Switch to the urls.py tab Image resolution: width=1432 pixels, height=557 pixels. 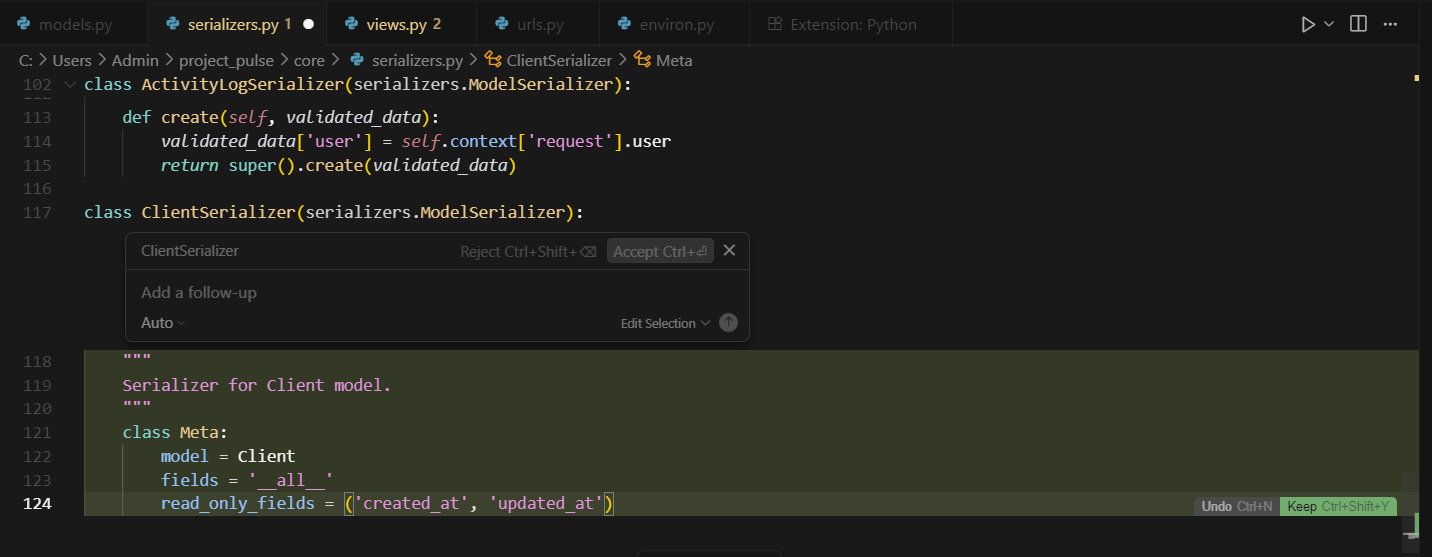pos(540,24)
